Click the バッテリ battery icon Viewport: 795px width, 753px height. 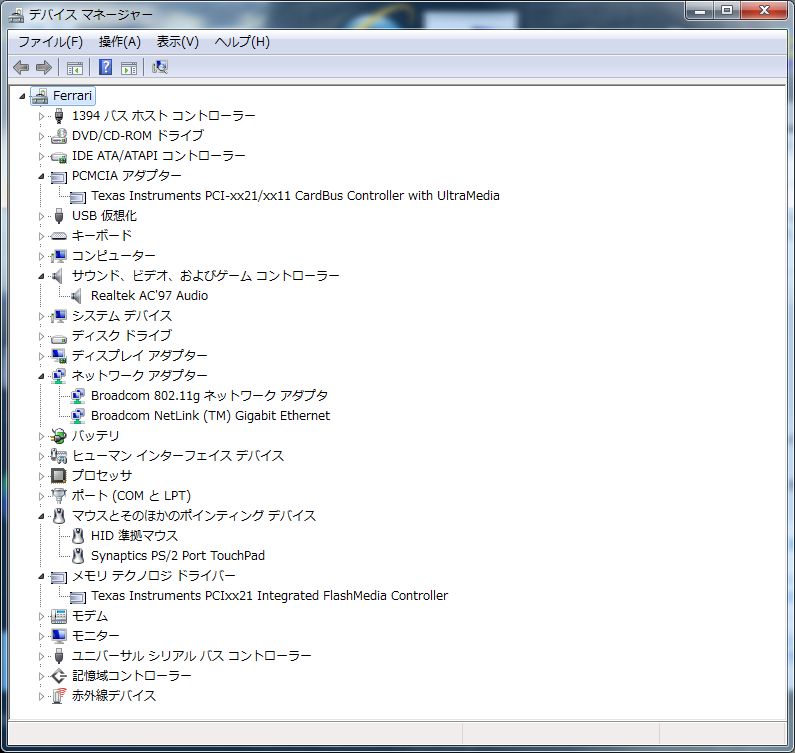coord(59,436)
